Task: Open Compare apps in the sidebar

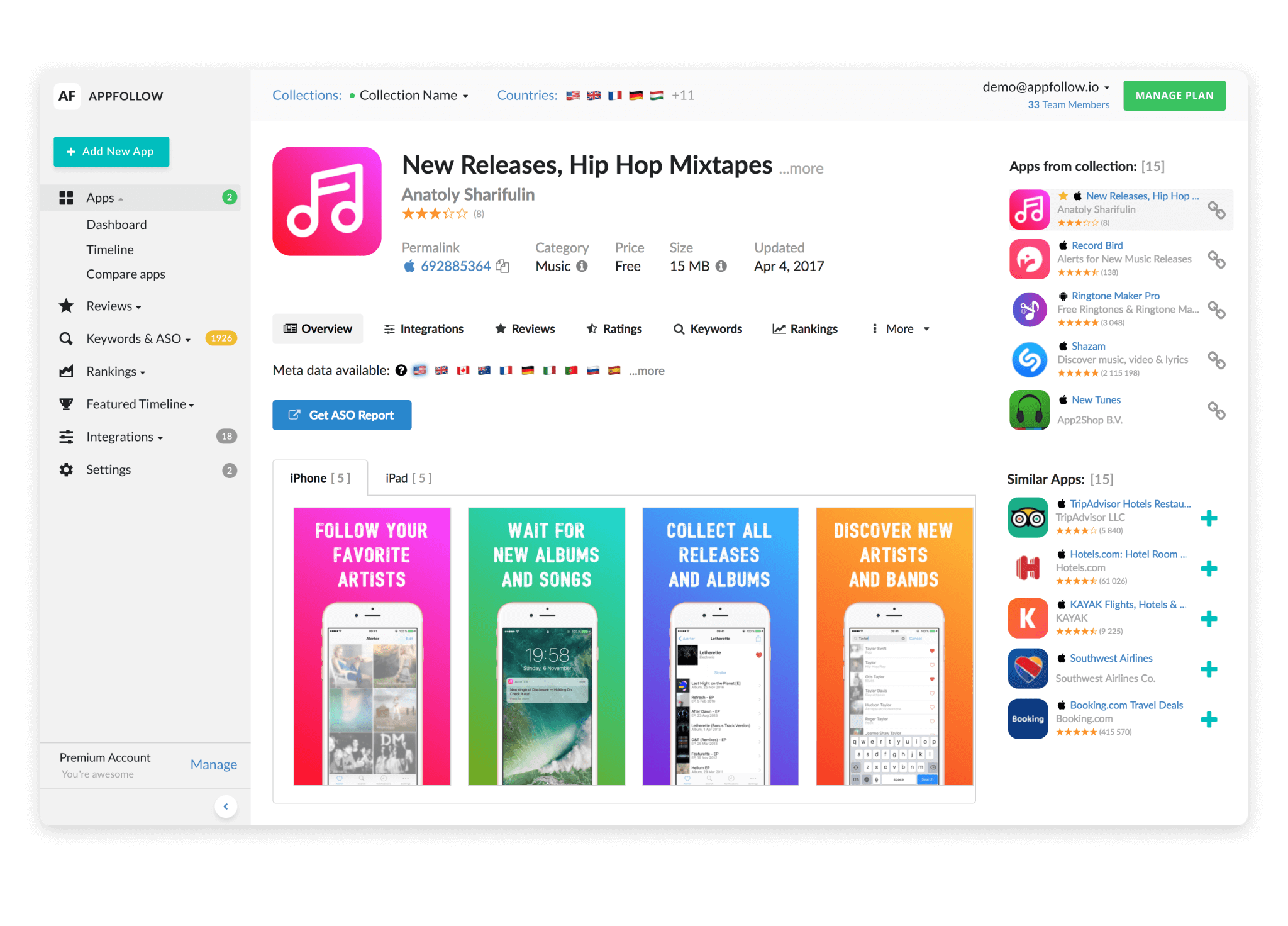Action: (x=126, y=274)
